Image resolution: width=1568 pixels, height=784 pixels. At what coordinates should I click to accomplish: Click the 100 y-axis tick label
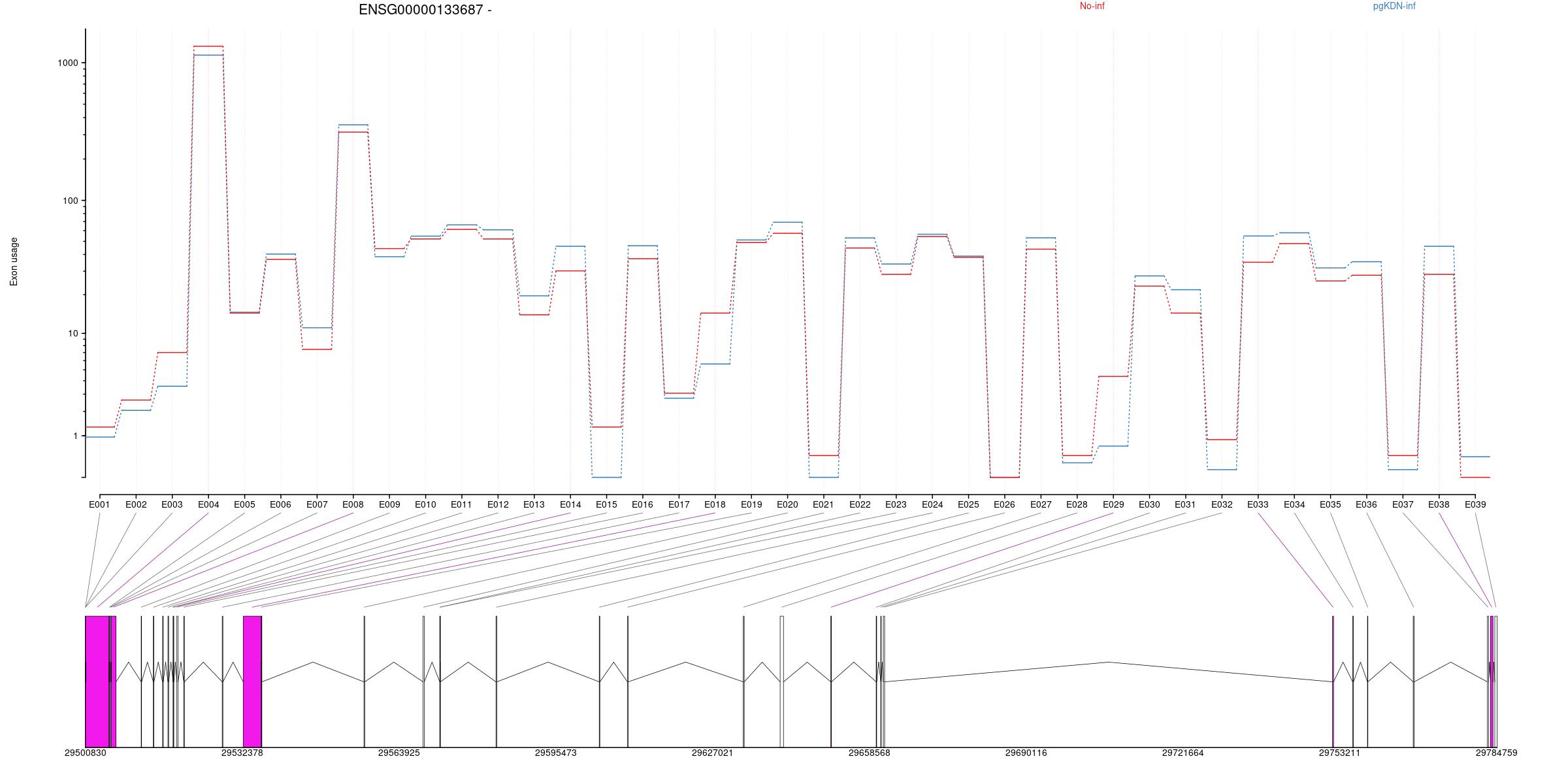71,201
